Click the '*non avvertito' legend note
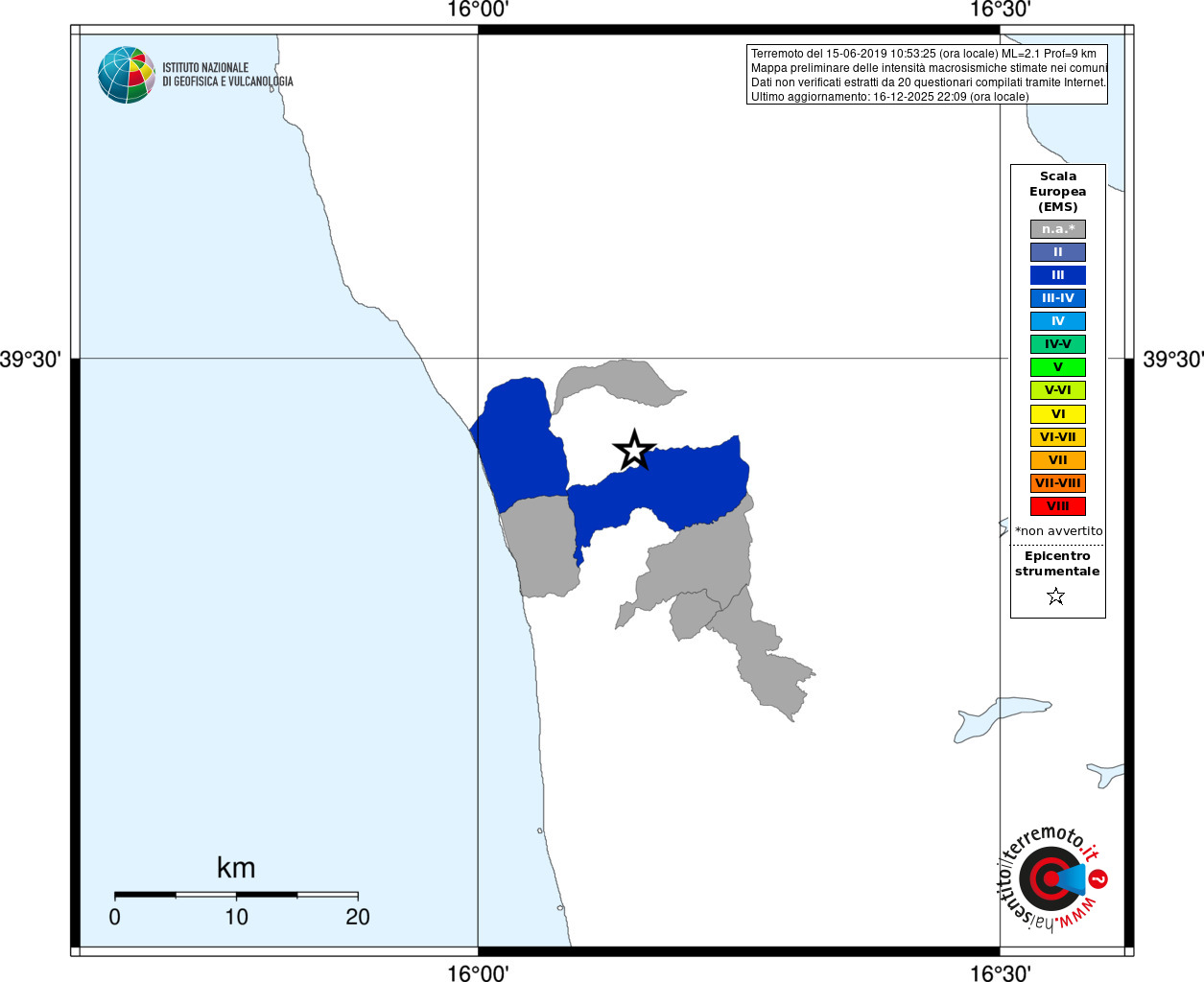 tap(1058, 530)
